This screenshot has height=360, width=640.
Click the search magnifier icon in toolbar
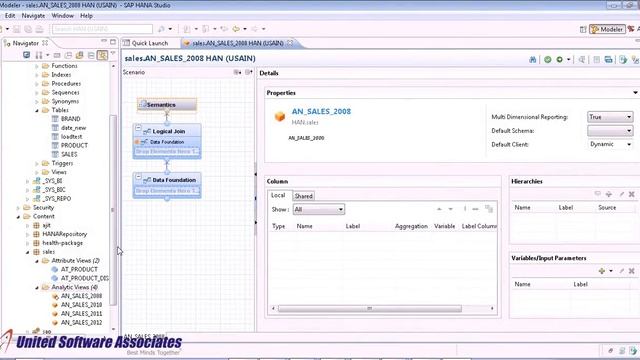click(x=161, y=29)
